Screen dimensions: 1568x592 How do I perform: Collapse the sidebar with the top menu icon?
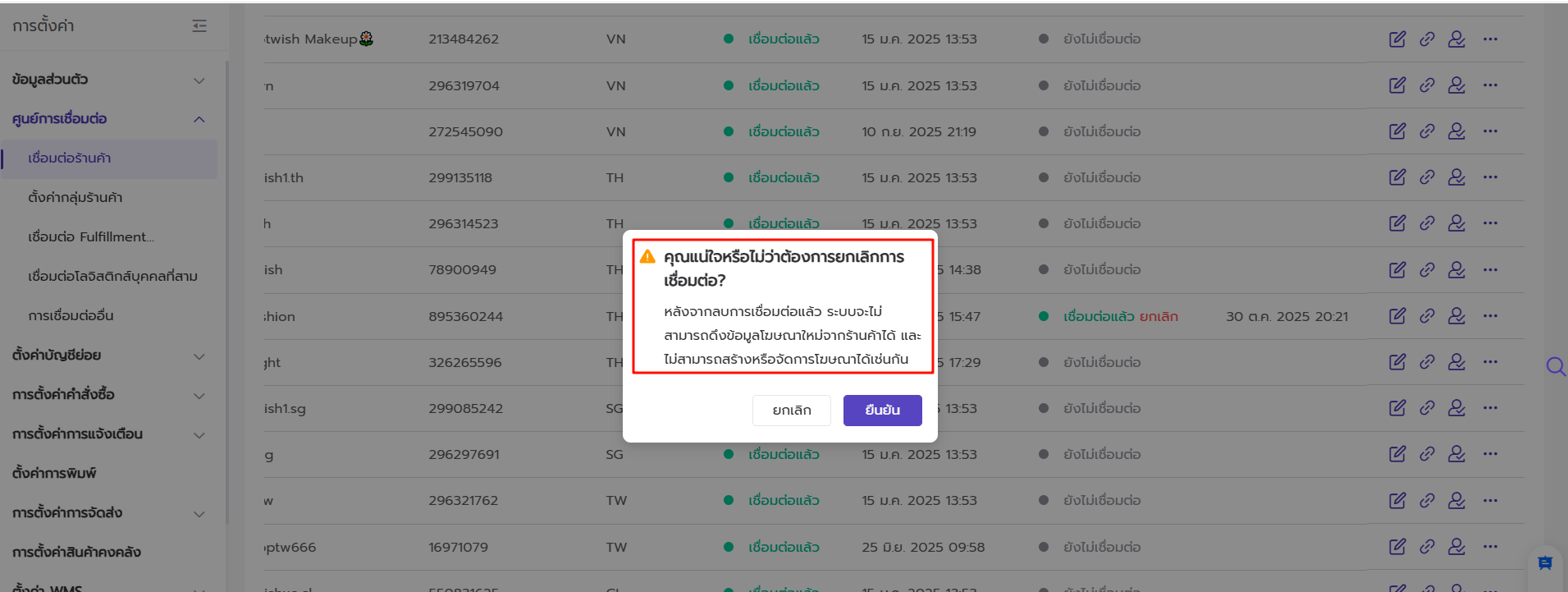coord(199,26)
